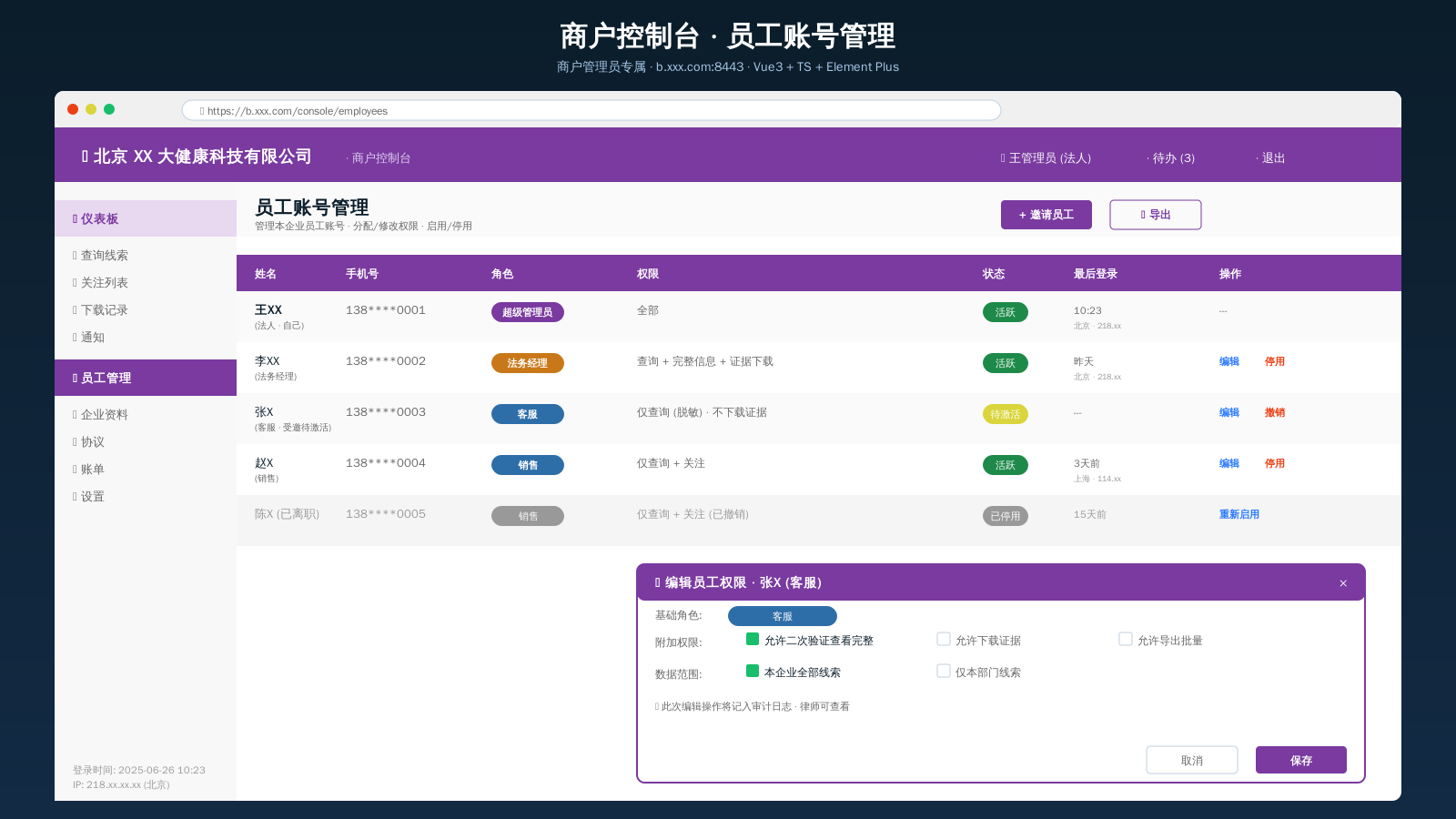Image resolution: width=1456 pixels, height=819 pixels.
Task: Select 员工管理 in the sidebar
Action: coord(146,378)
